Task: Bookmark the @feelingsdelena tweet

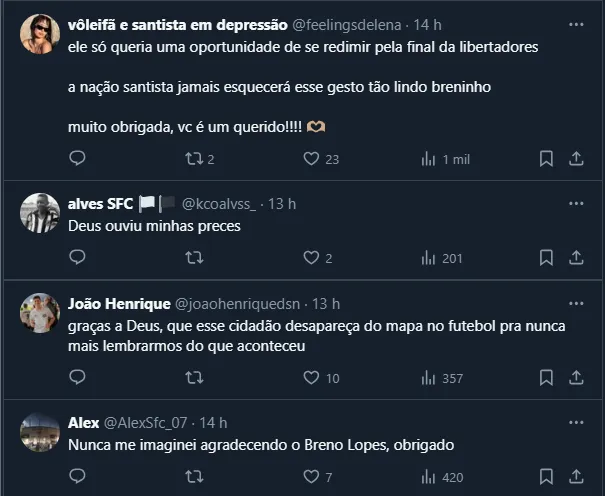Action: [x=546, y=158]
